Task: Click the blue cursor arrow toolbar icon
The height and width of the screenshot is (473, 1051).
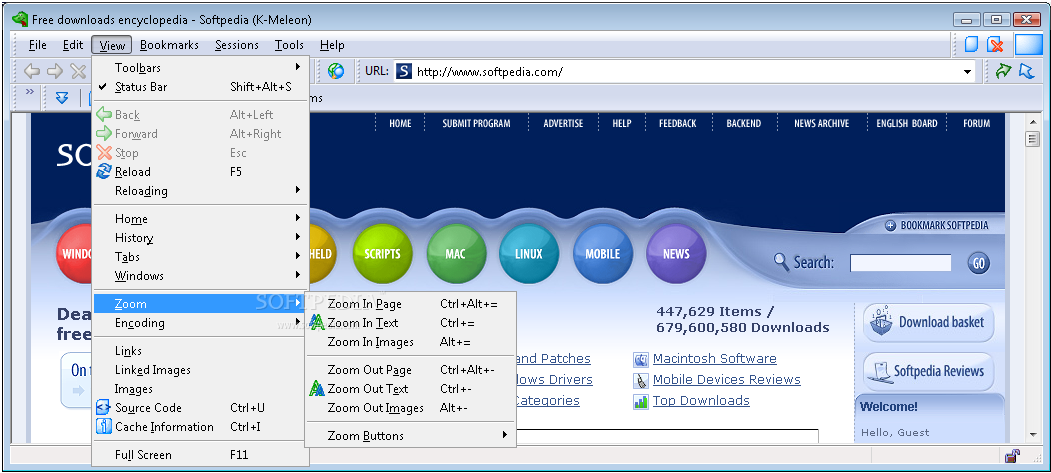Action: click(1027, 71)
